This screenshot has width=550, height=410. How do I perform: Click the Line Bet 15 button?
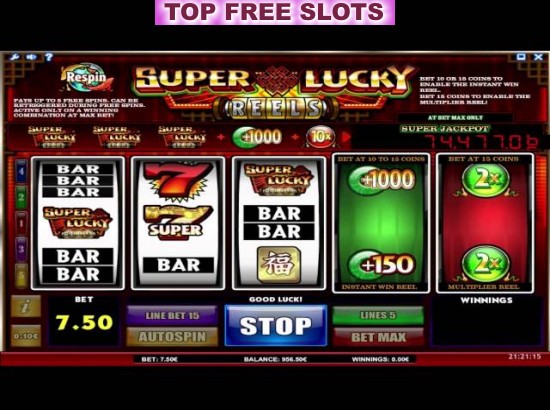click(172, 315)
